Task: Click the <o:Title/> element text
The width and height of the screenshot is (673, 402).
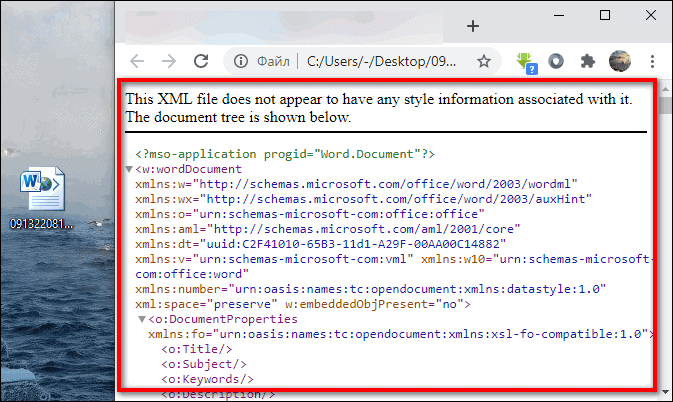Action: point(197,349)
